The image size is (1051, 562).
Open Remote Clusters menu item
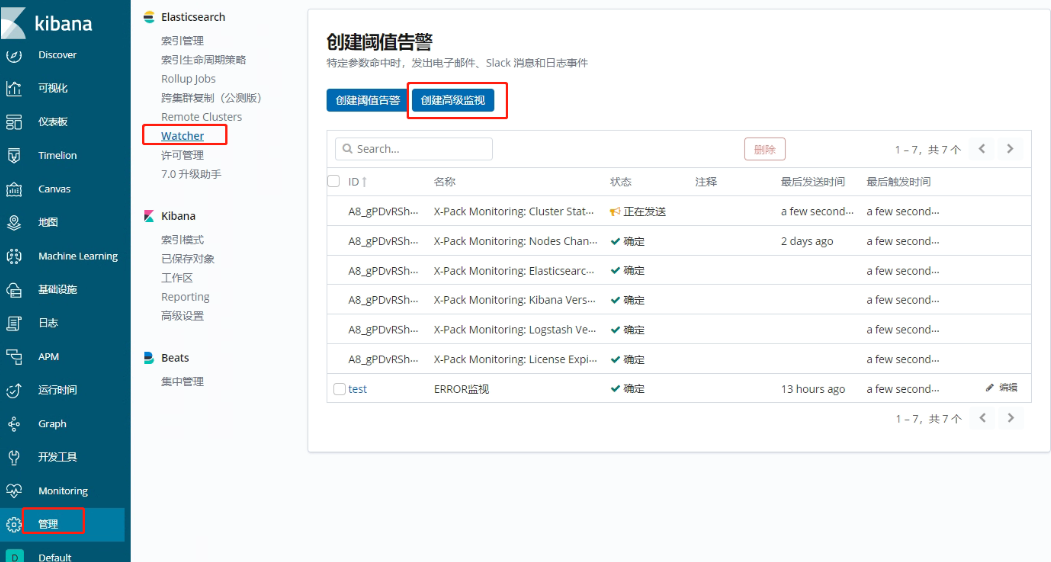click(x=201, y=117)
